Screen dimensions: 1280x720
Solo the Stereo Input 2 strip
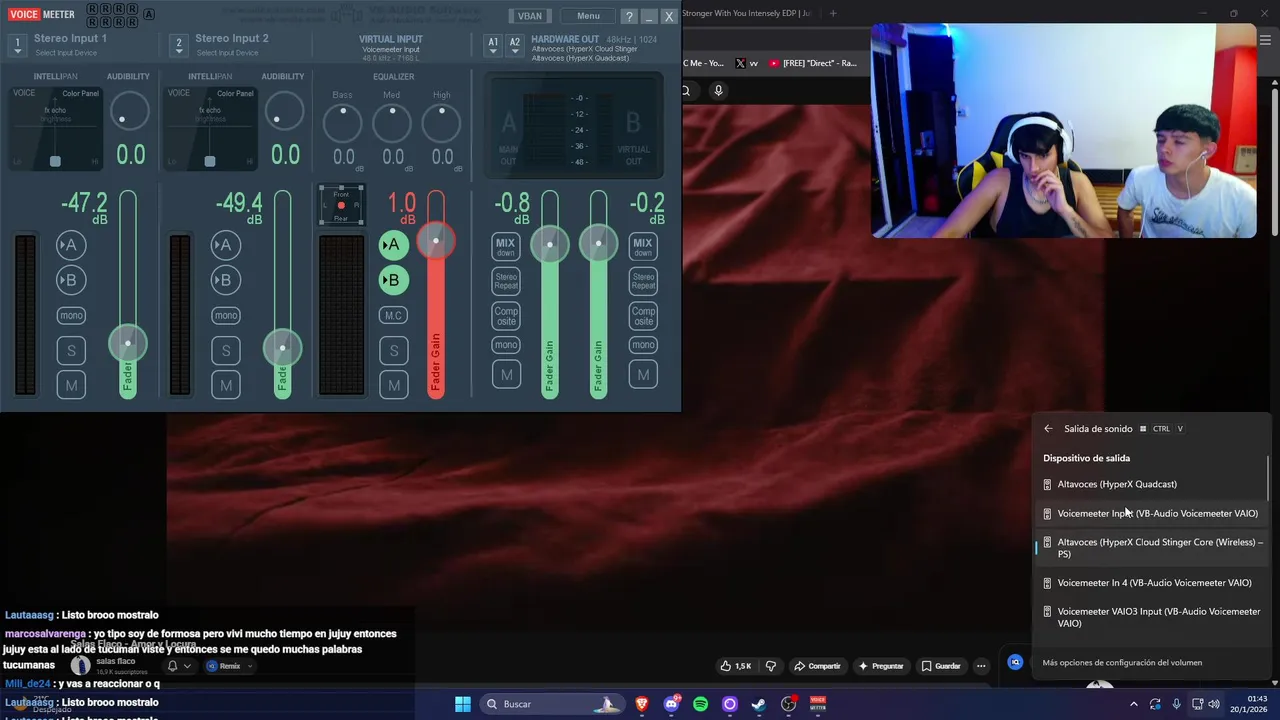click(x=226, y=350)
